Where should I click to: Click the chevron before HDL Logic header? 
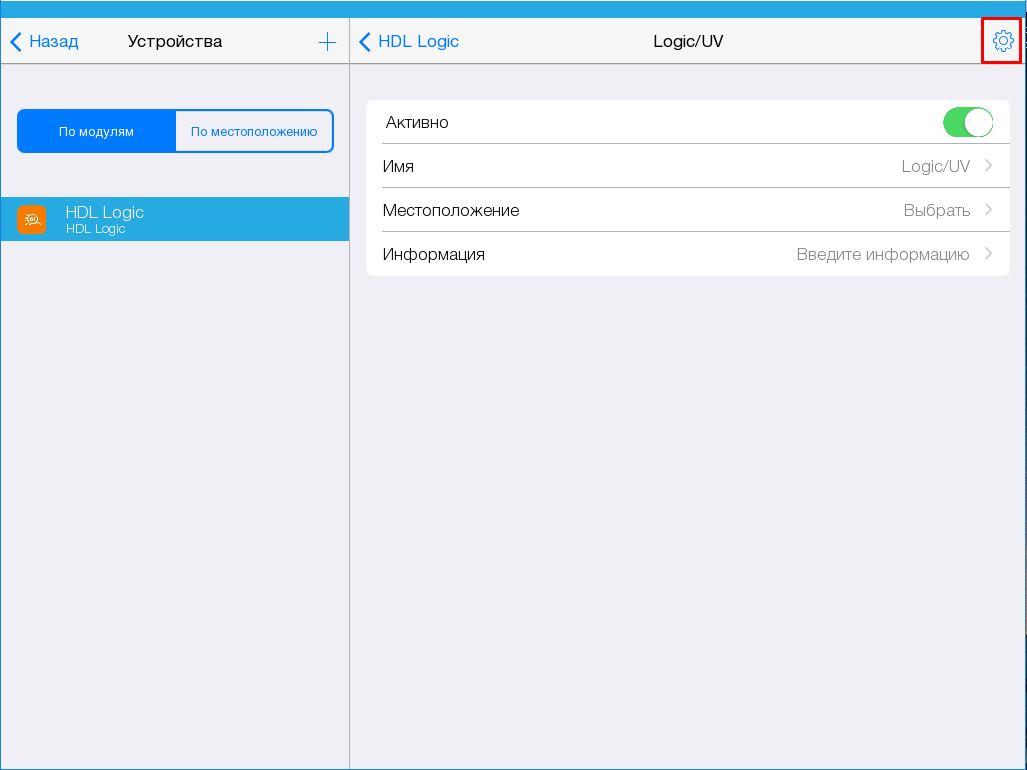(365, 42)
